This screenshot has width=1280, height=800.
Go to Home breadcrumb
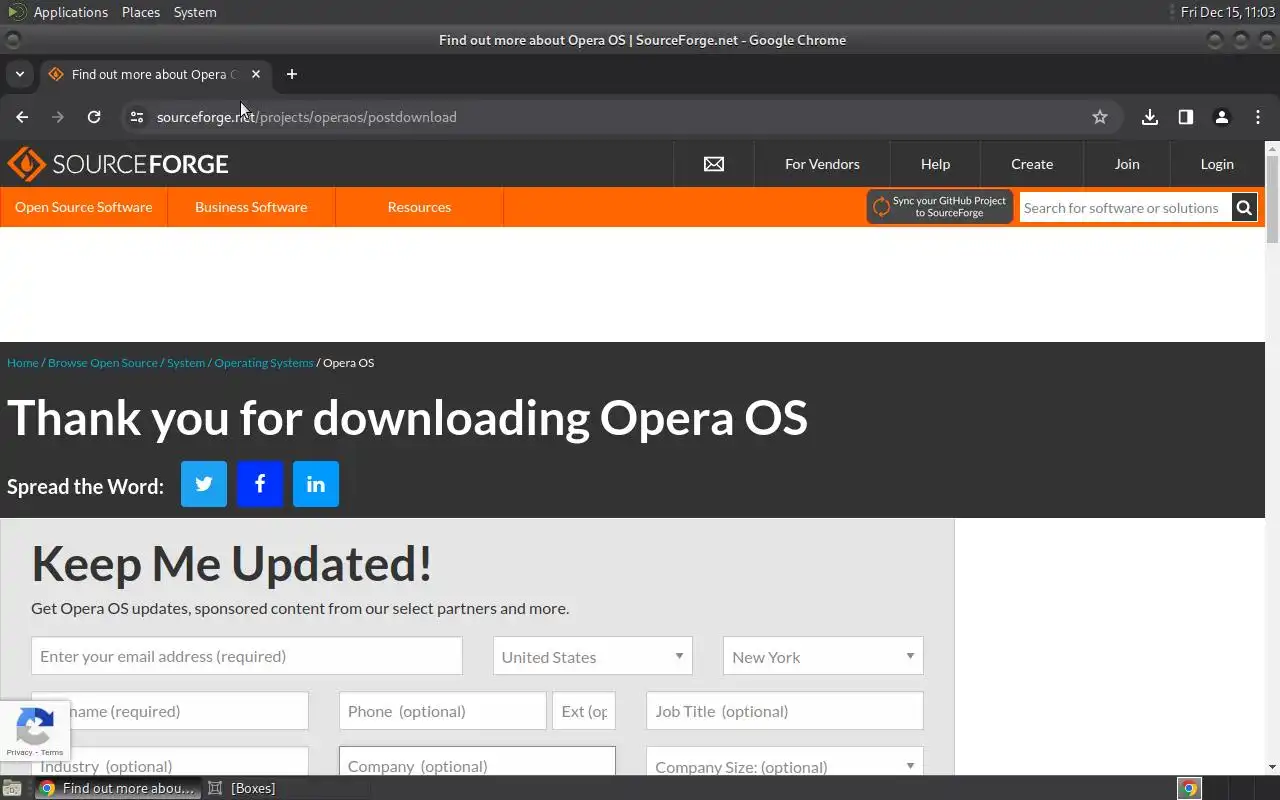(x=23, y=363)
